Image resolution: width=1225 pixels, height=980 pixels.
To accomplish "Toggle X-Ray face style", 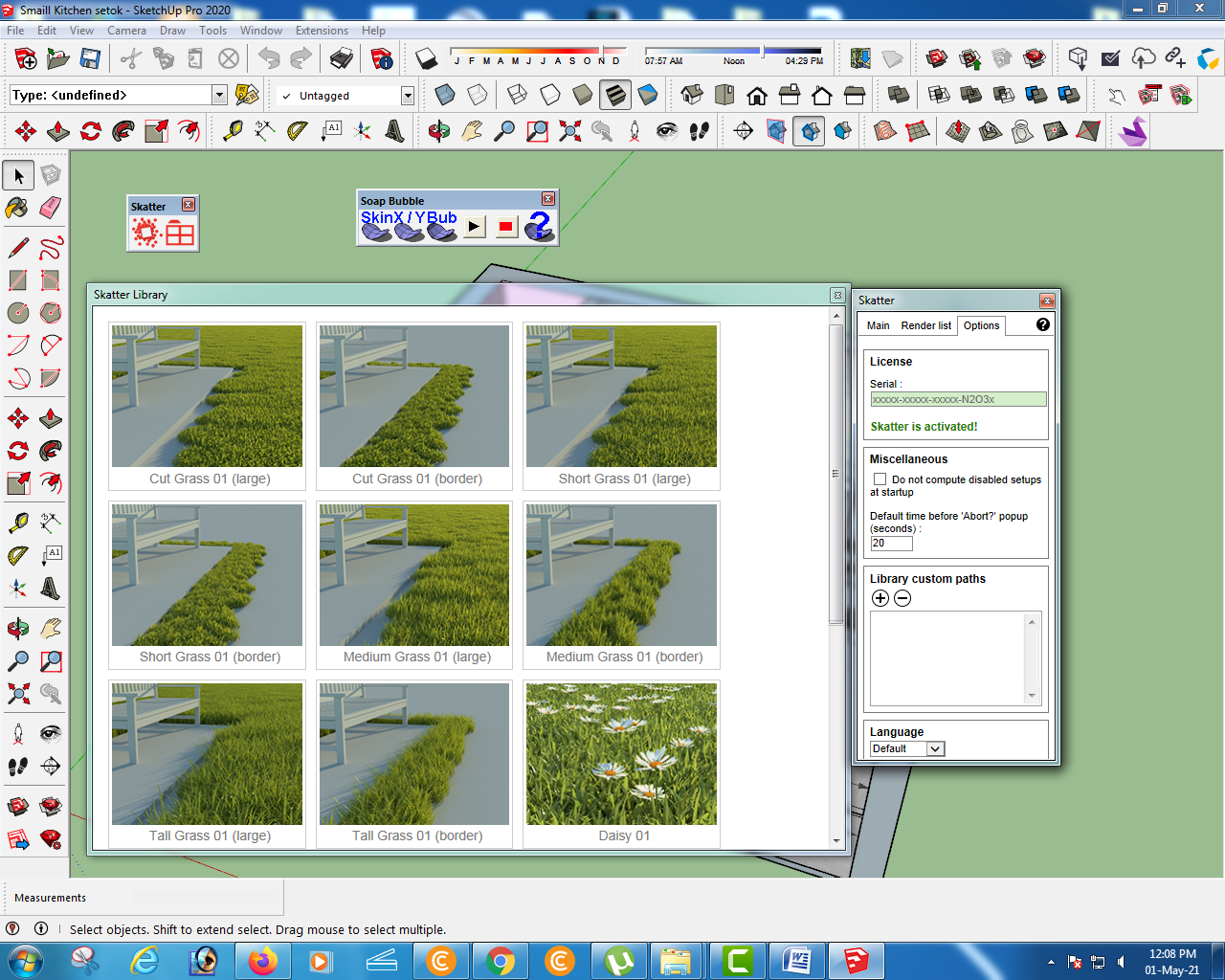I will 445,95.
